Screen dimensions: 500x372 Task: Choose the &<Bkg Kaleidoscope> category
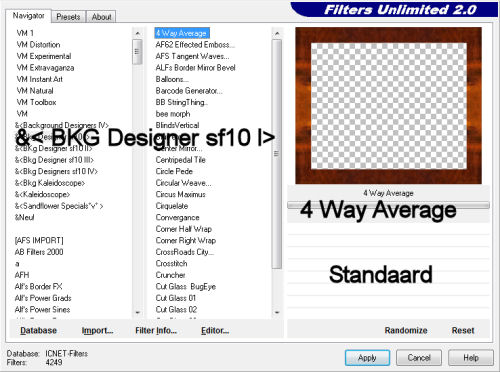point(50,183)
